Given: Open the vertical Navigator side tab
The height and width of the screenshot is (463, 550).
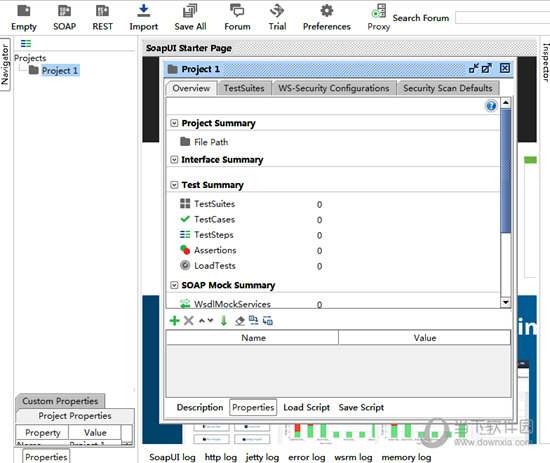Looking at the screenshot, I should point(5,64).
